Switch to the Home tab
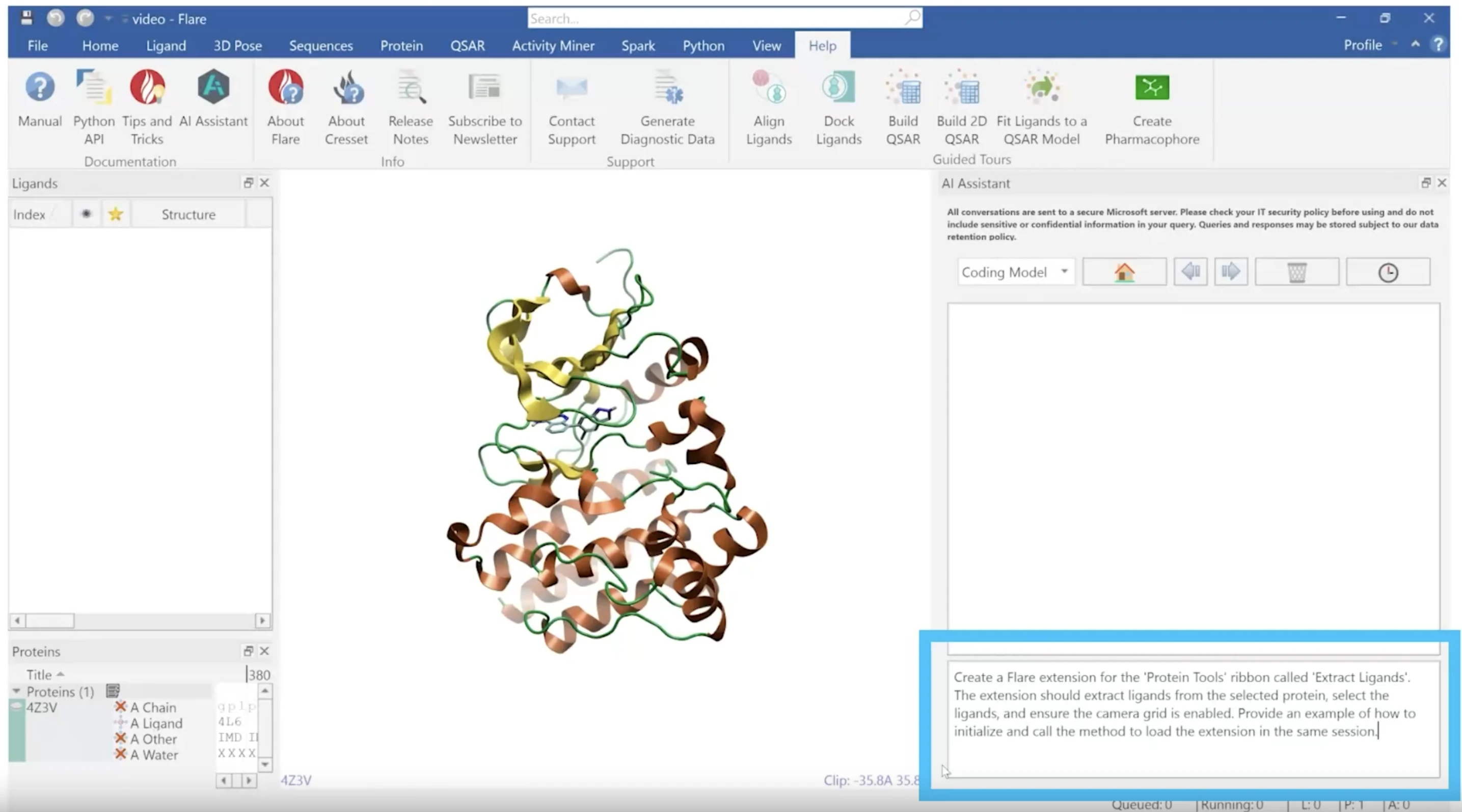 tap(100, 45)
